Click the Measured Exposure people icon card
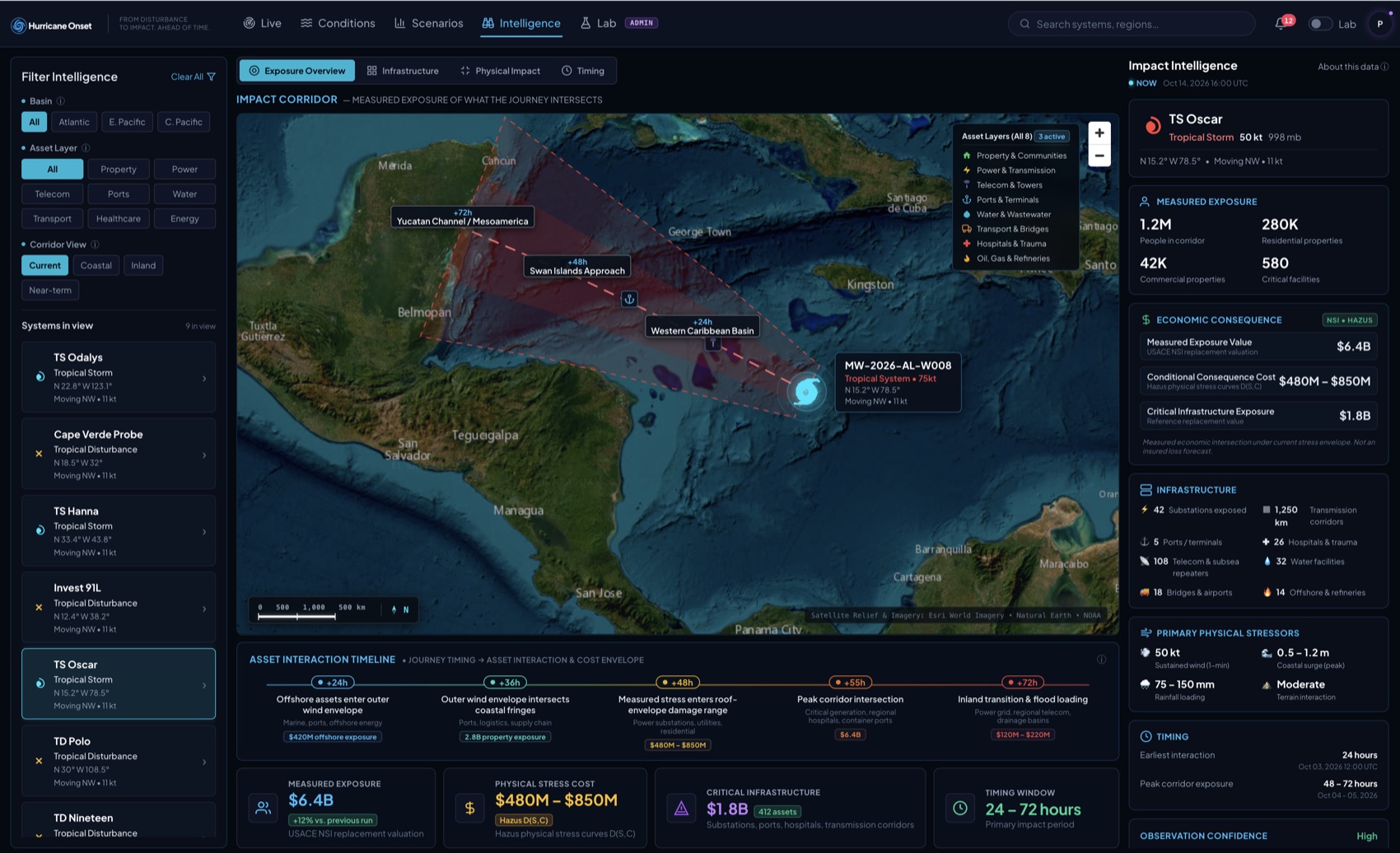The width and height of the screenshot is (1400, 853). tap(263, 809)
